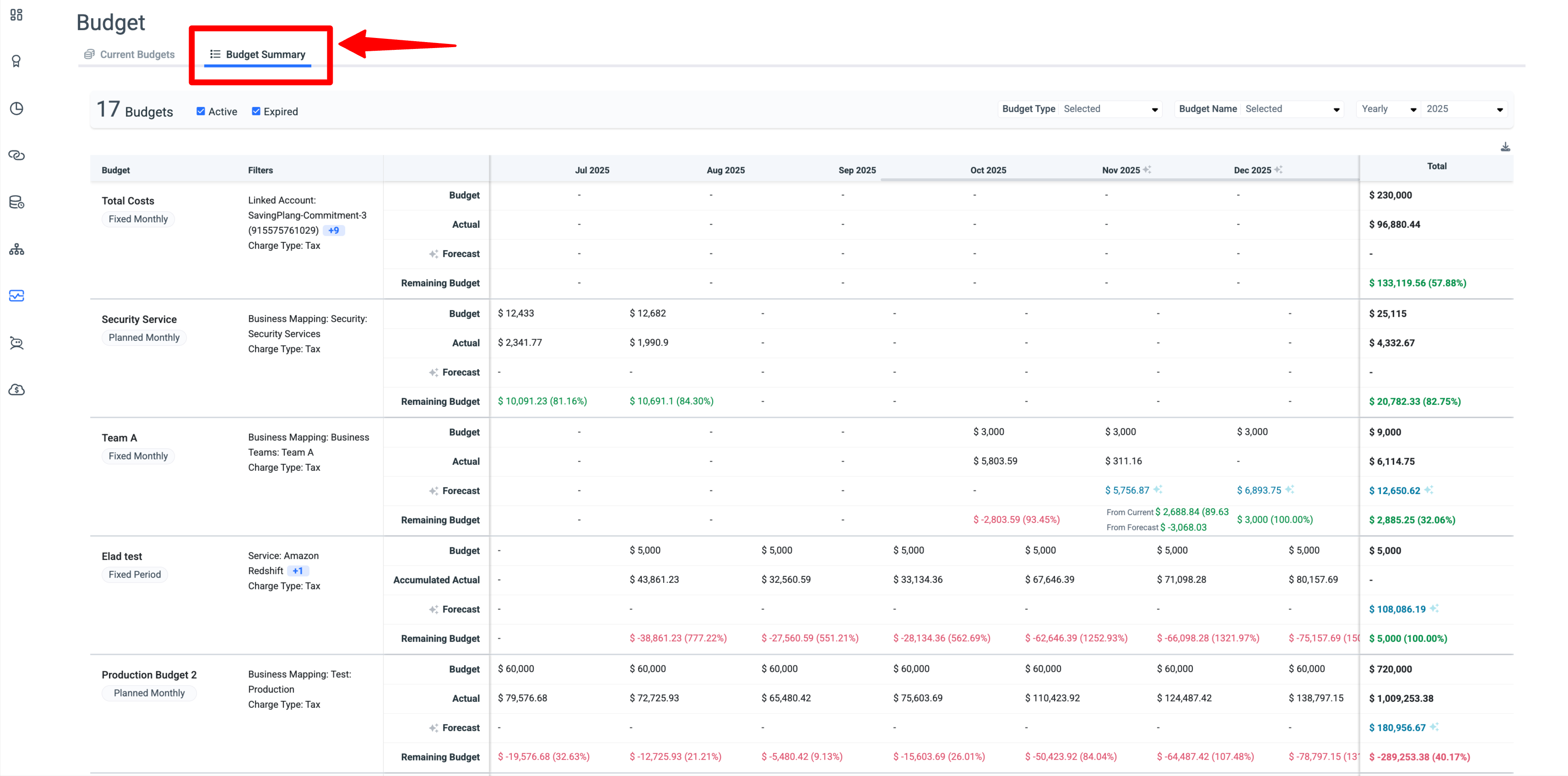Viewport: 1568px width, 776px height.
Task: Download the budget summary table
Action: [x=1505, y=147]
